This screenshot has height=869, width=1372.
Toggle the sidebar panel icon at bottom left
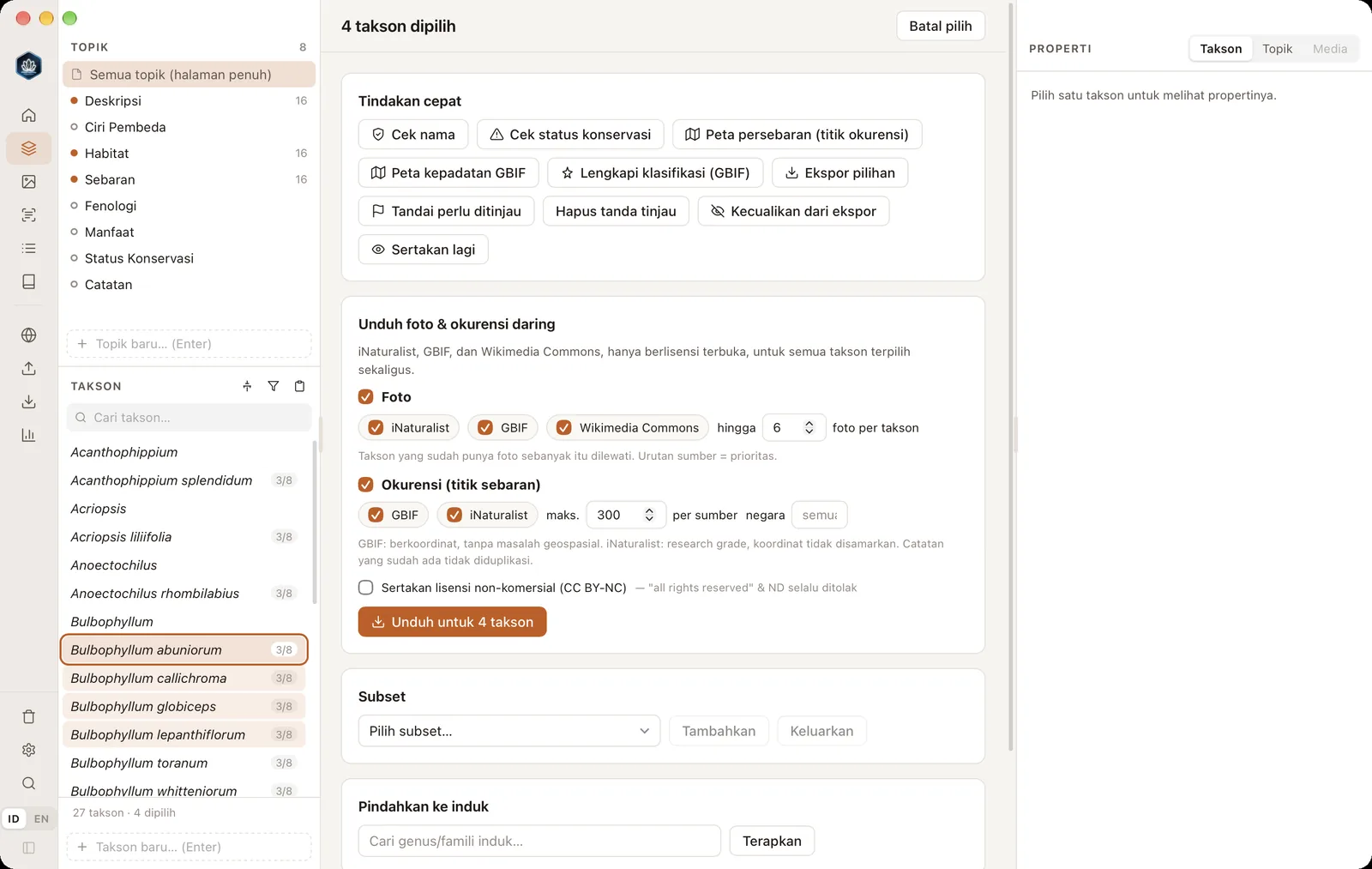(28, 848)
